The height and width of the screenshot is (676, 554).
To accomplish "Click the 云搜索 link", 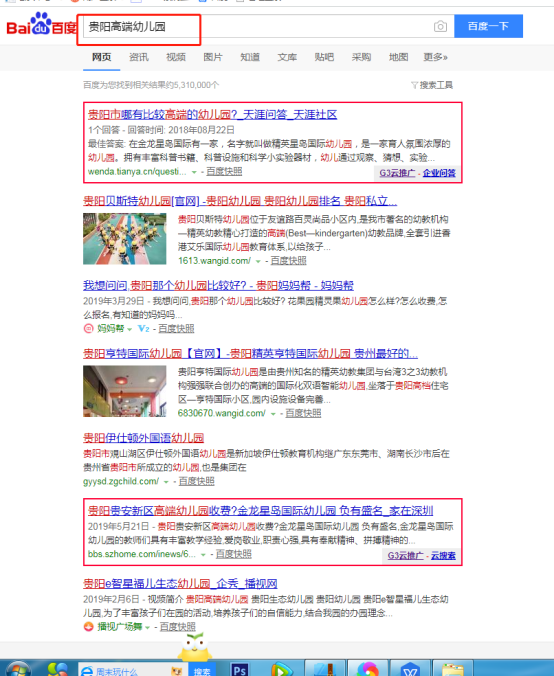I will [443, 556].
